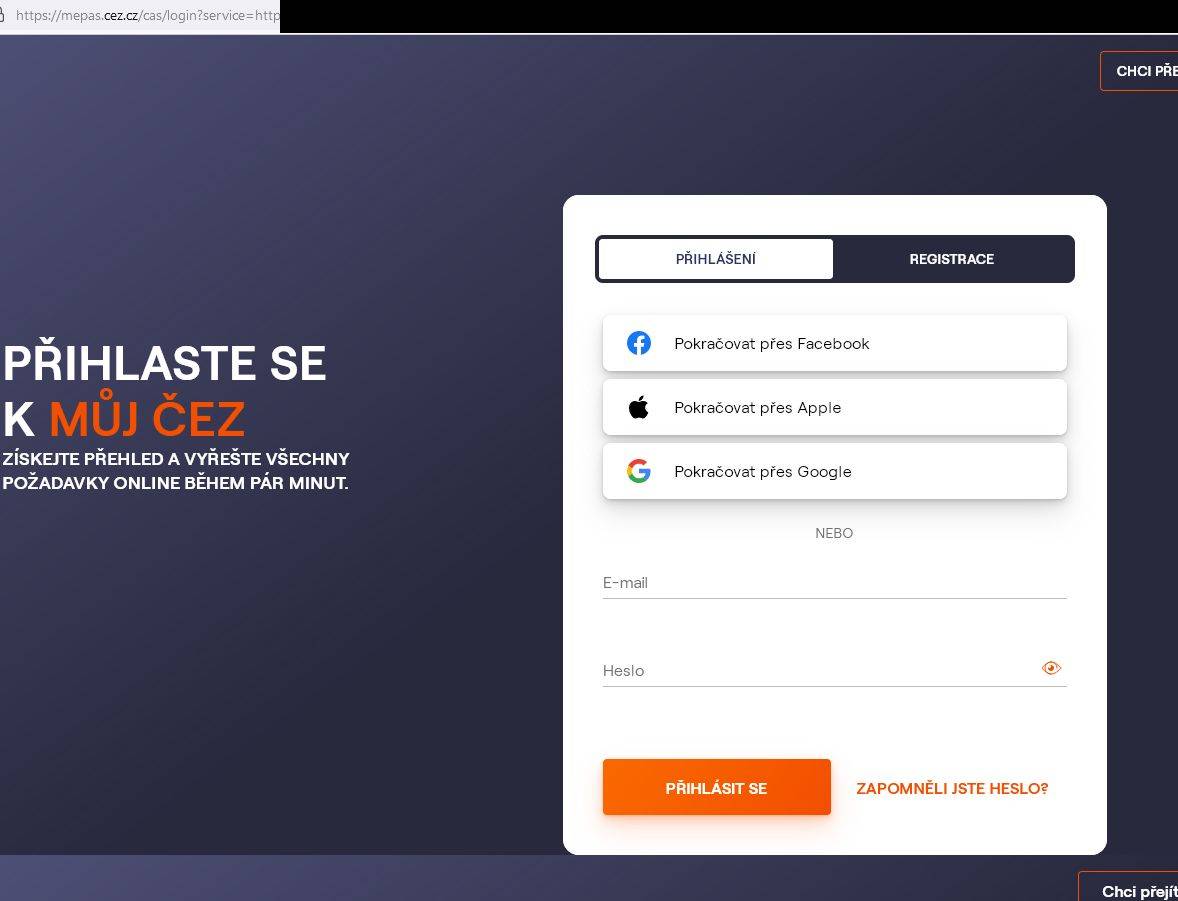Click the Google logo icon
This screenshot has height=901, width=1178.
pos(639,471)
